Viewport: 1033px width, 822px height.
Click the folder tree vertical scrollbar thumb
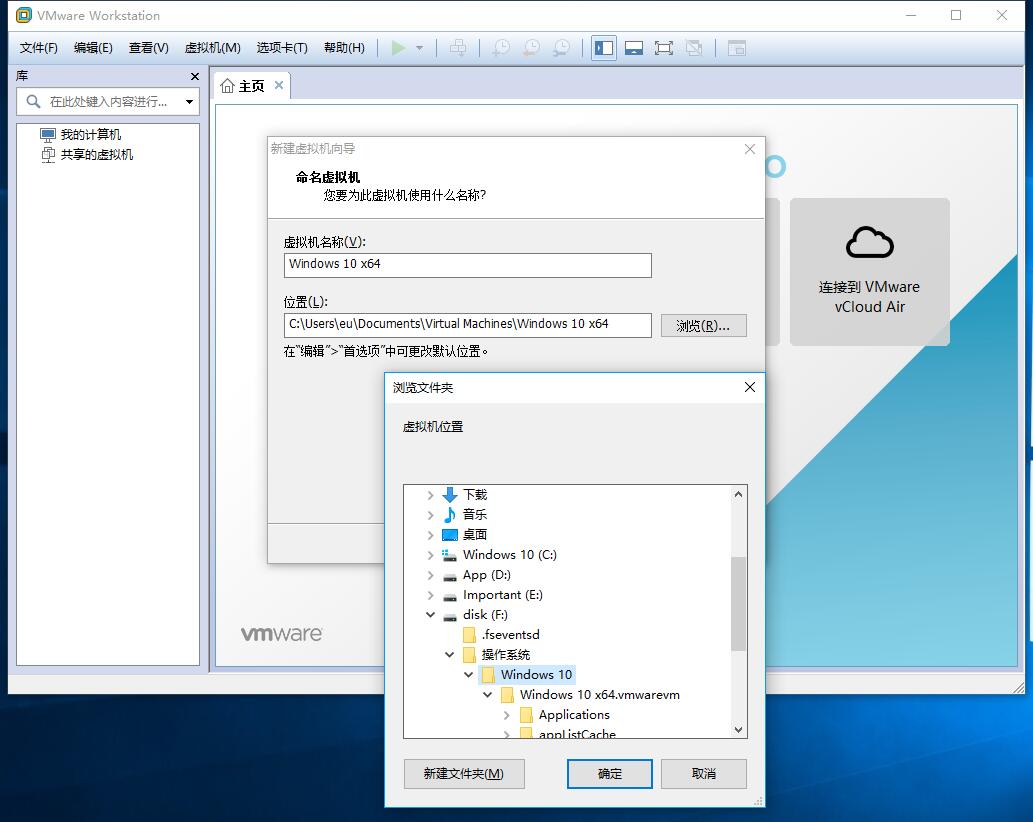tap(739, 604)
